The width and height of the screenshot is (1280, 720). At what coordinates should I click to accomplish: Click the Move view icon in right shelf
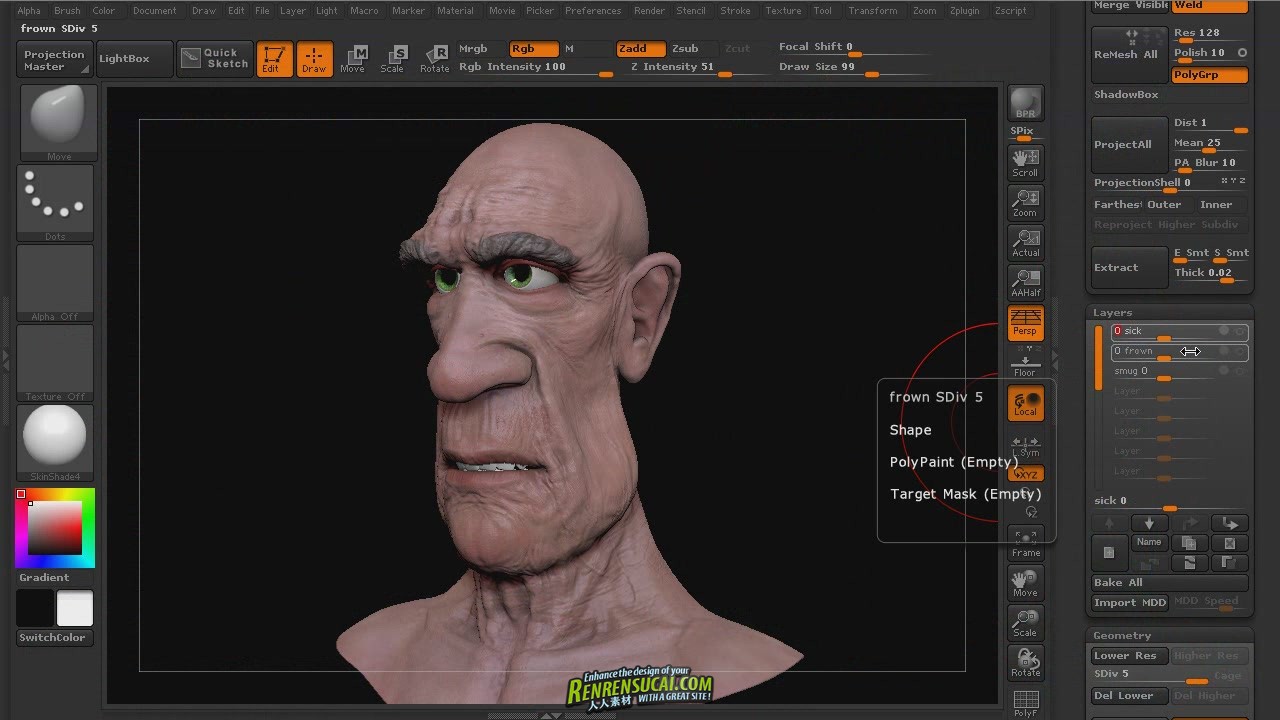coord(1025,582)
